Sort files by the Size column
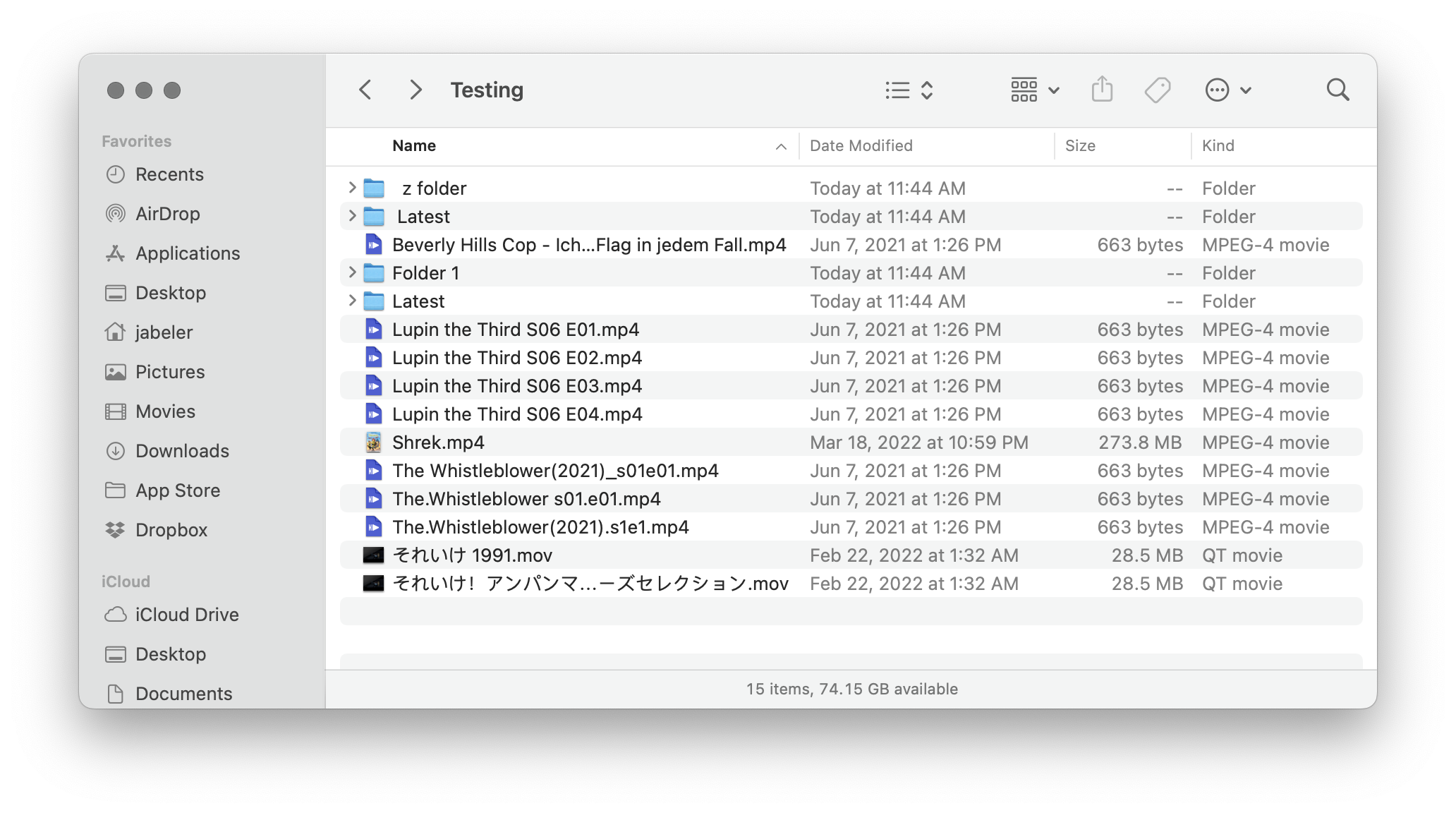Viewport: 1456px width, 813px height. tap(1080, 146)
